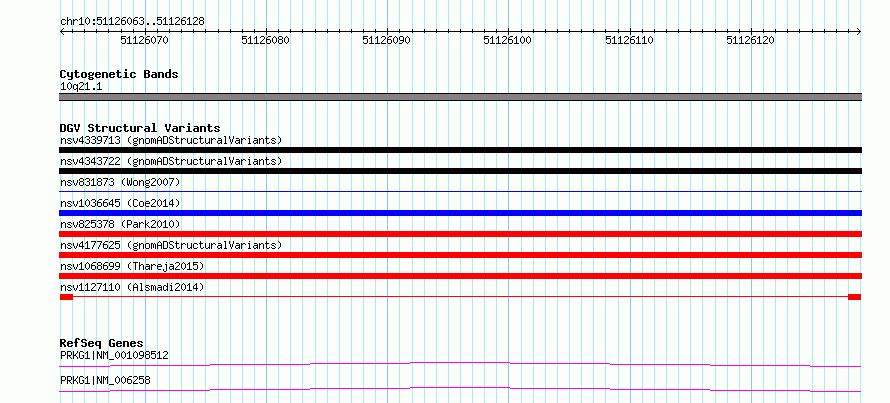Screen dimensions: 890x403
Task: Open PRKG1|NM_006258 transcript label
Action: click(105, 380)
